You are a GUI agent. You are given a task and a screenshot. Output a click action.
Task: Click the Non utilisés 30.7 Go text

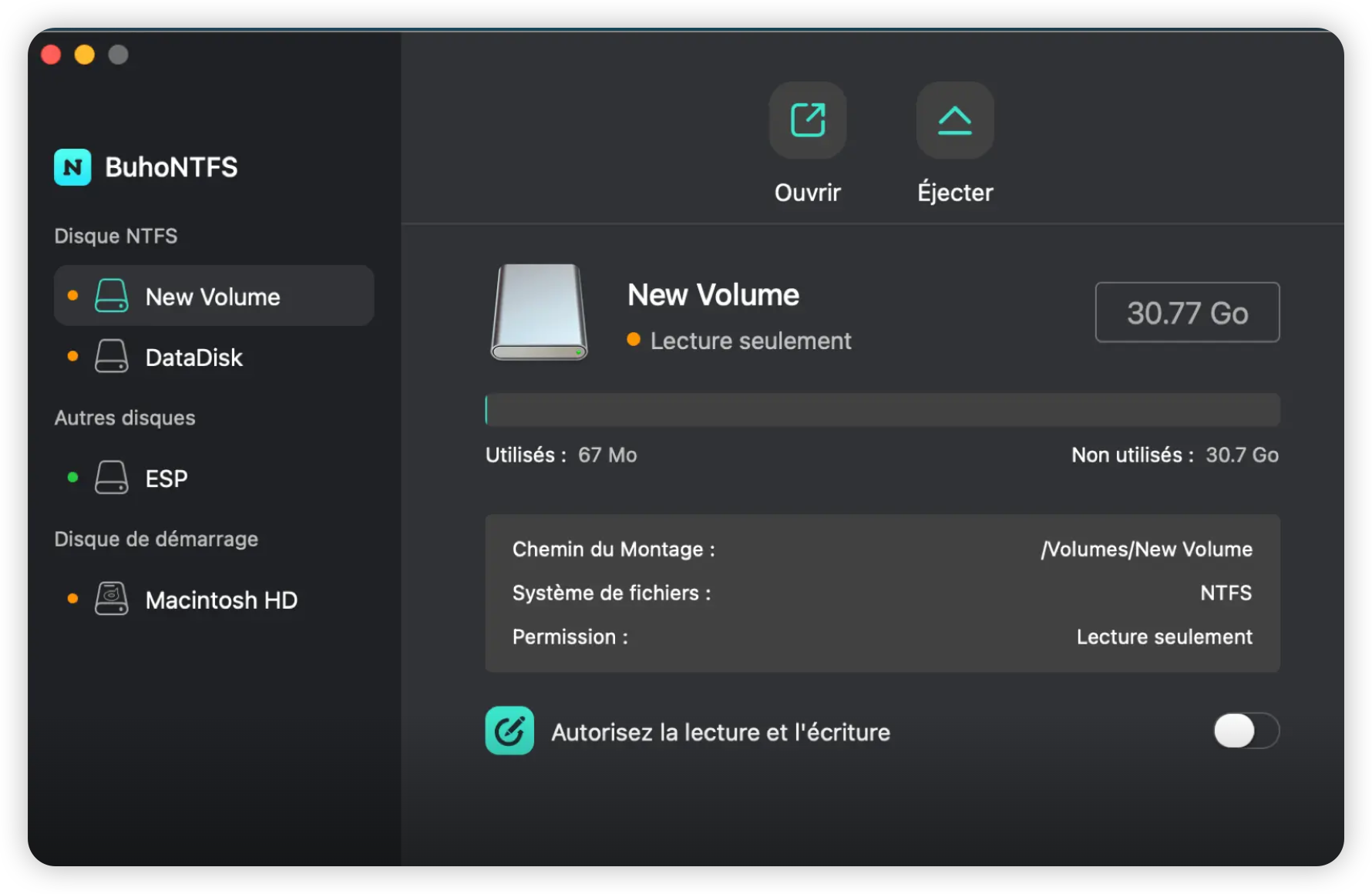[1175, 455]
